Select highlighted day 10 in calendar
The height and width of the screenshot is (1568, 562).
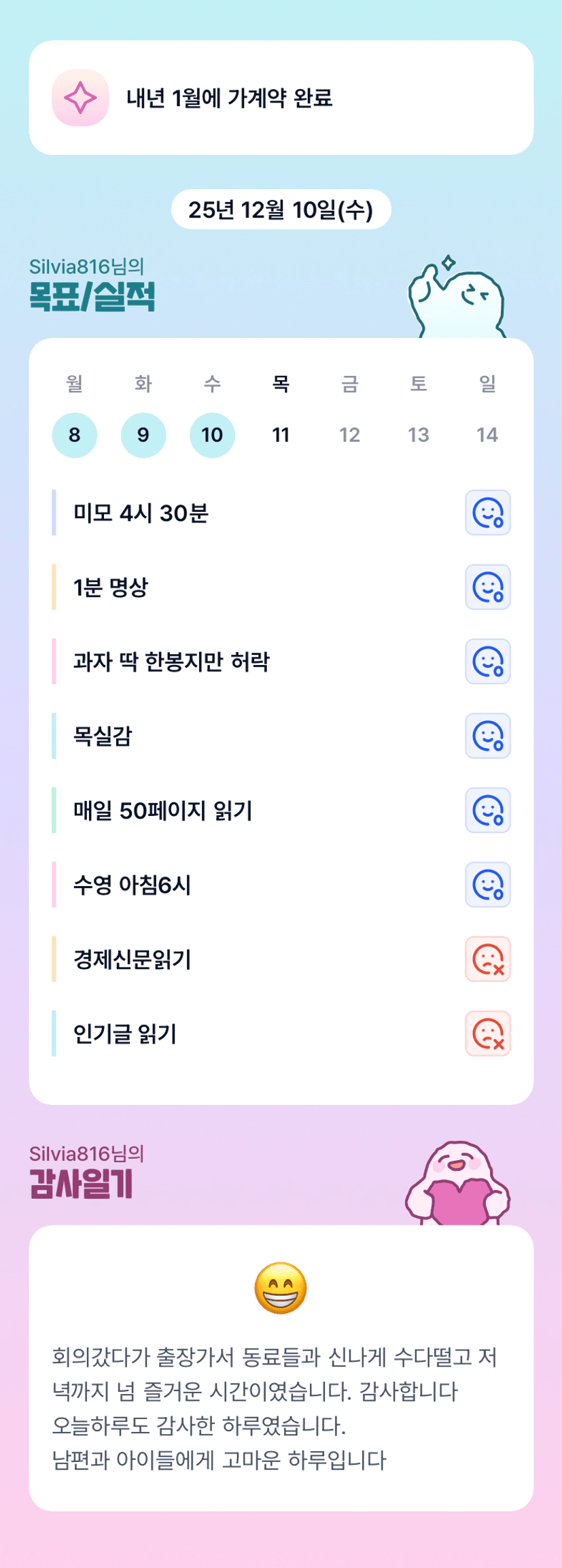tap(212, 435)
